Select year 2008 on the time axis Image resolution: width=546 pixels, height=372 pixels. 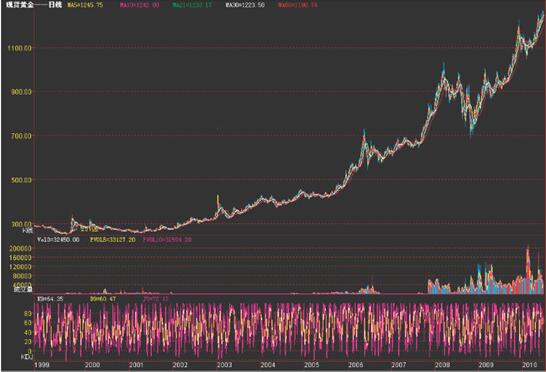[442, 365]
